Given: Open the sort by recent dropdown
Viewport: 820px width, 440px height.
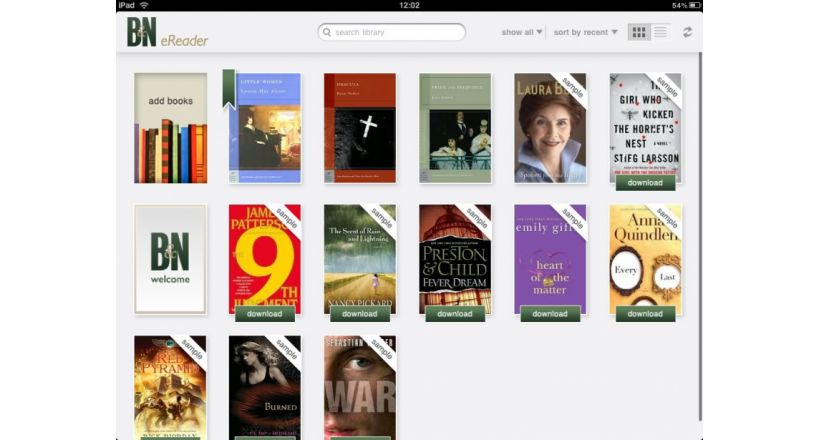Looking at the screenshot, I should pos(585,32).
